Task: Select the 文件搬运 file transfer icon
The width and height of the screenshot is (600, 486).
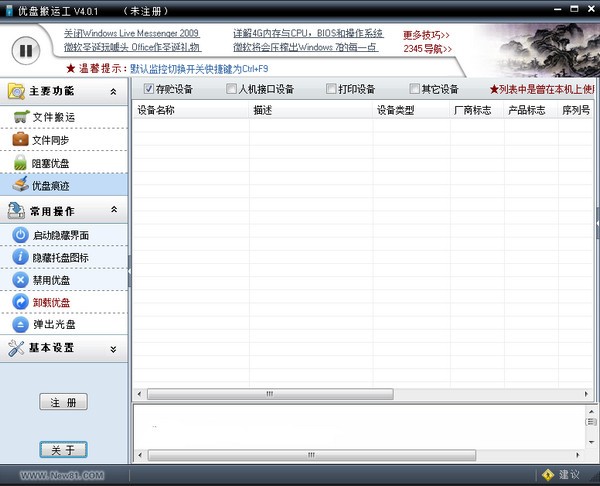Action: coord(21,117)
